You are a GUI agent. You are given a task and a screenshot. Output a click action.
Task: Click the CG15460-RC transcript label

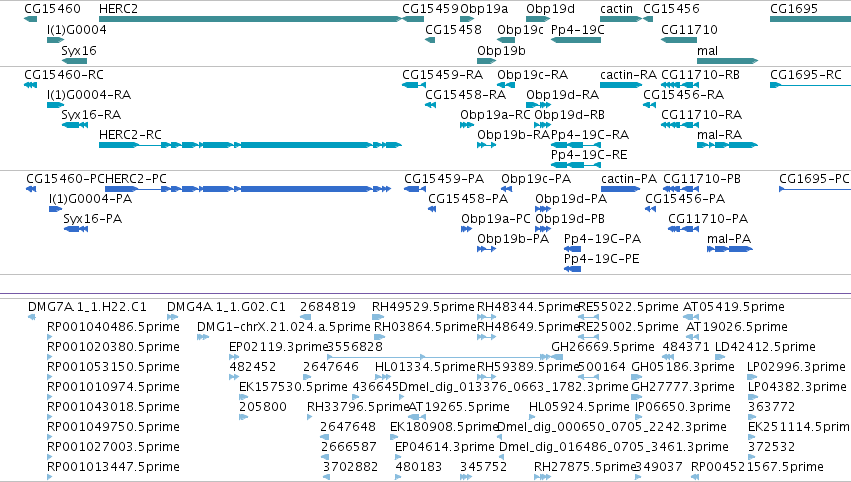point(64,74)
